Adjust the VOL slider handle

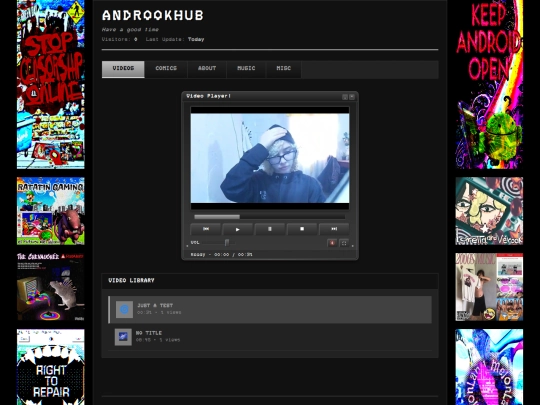point(227,243)
